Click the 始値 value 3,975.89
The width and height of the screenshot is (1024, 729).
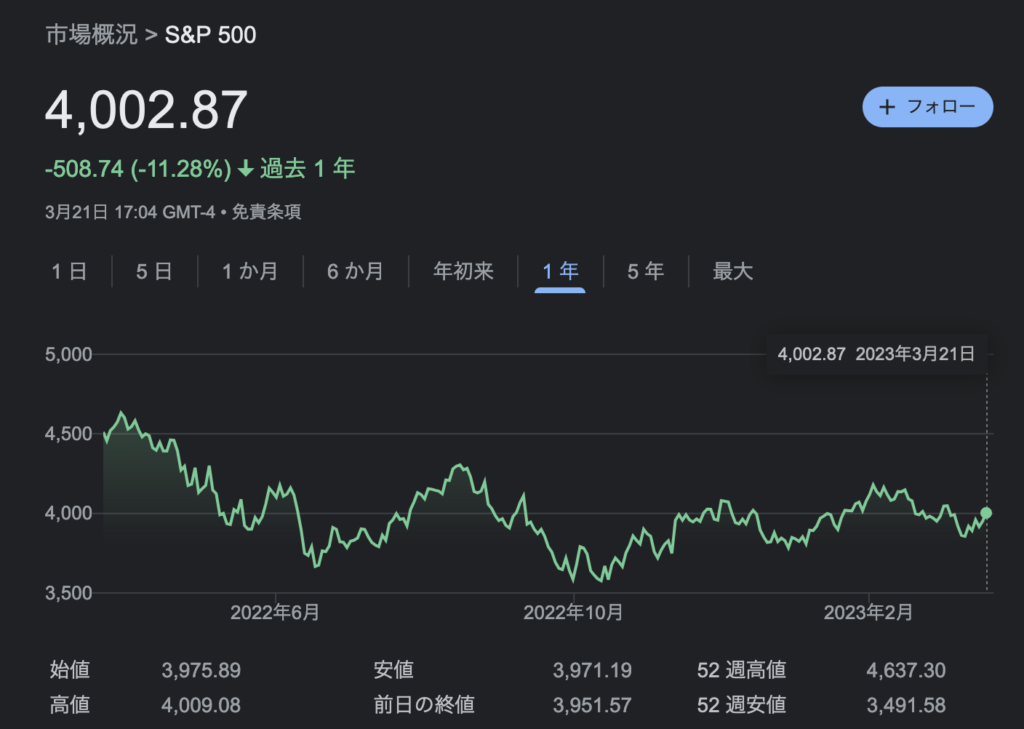pos(201,670)
